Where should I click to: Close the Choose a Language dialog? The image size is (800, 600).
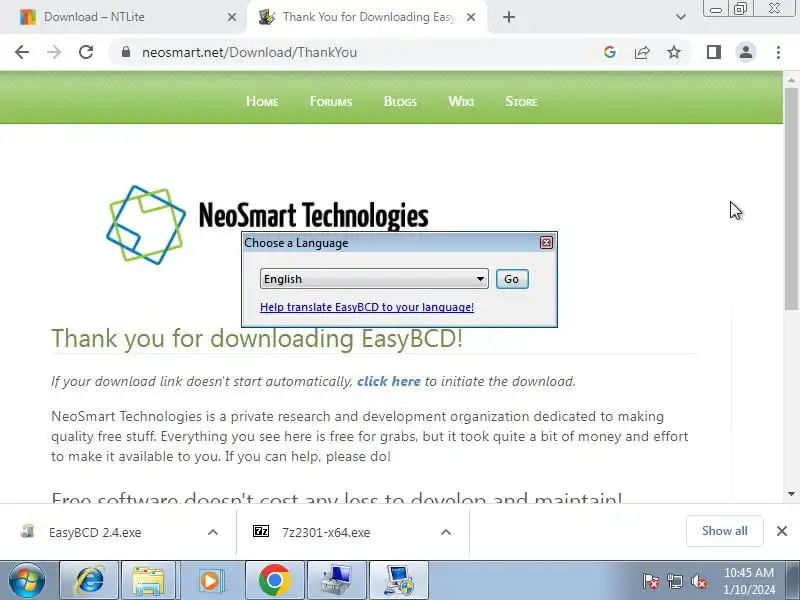[x=546, y=243]
